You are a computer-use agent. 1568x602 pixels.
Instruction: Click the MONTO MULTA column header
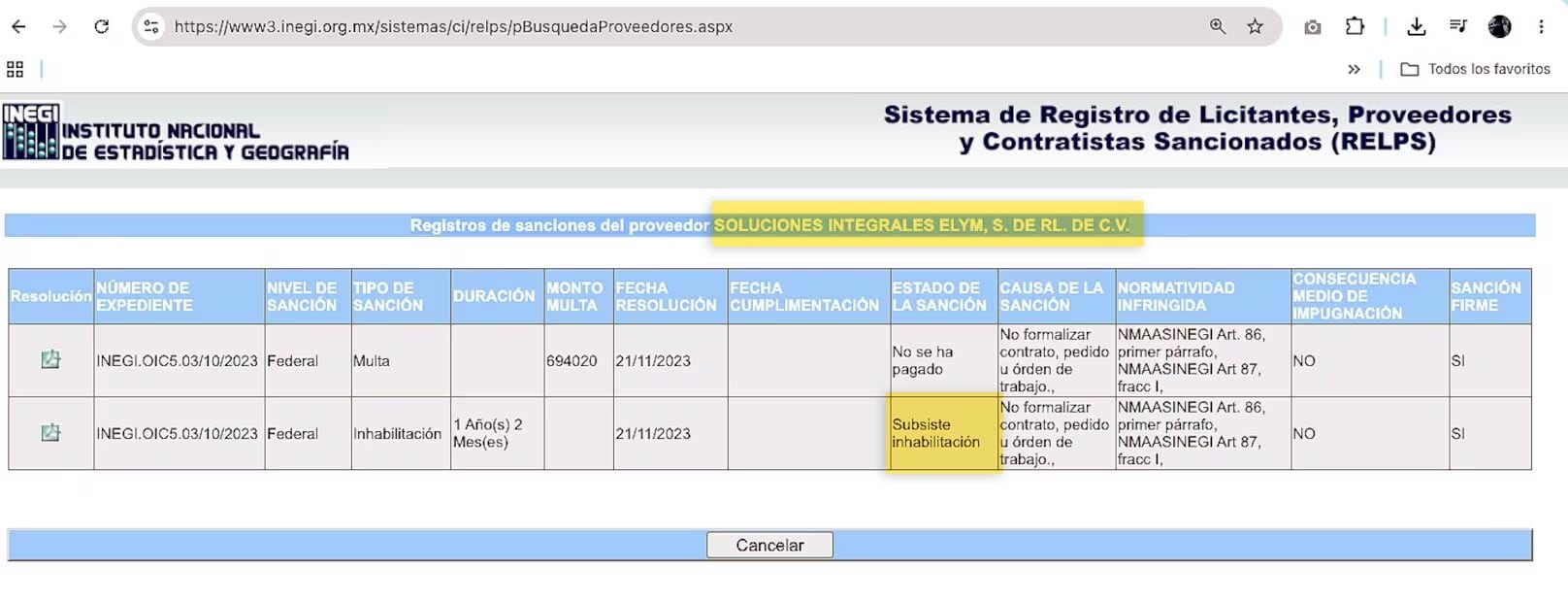point(578,296)
